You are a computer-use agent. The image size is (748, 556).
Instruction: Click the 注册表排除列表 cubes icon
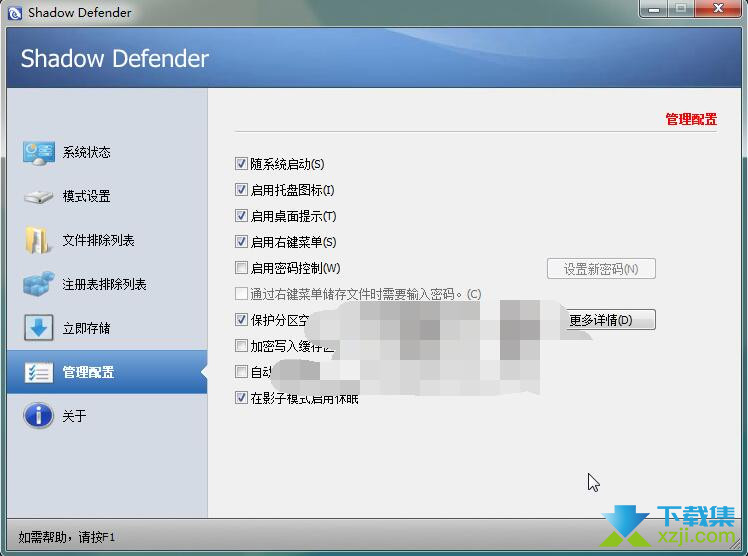click(x=38, y=284)
